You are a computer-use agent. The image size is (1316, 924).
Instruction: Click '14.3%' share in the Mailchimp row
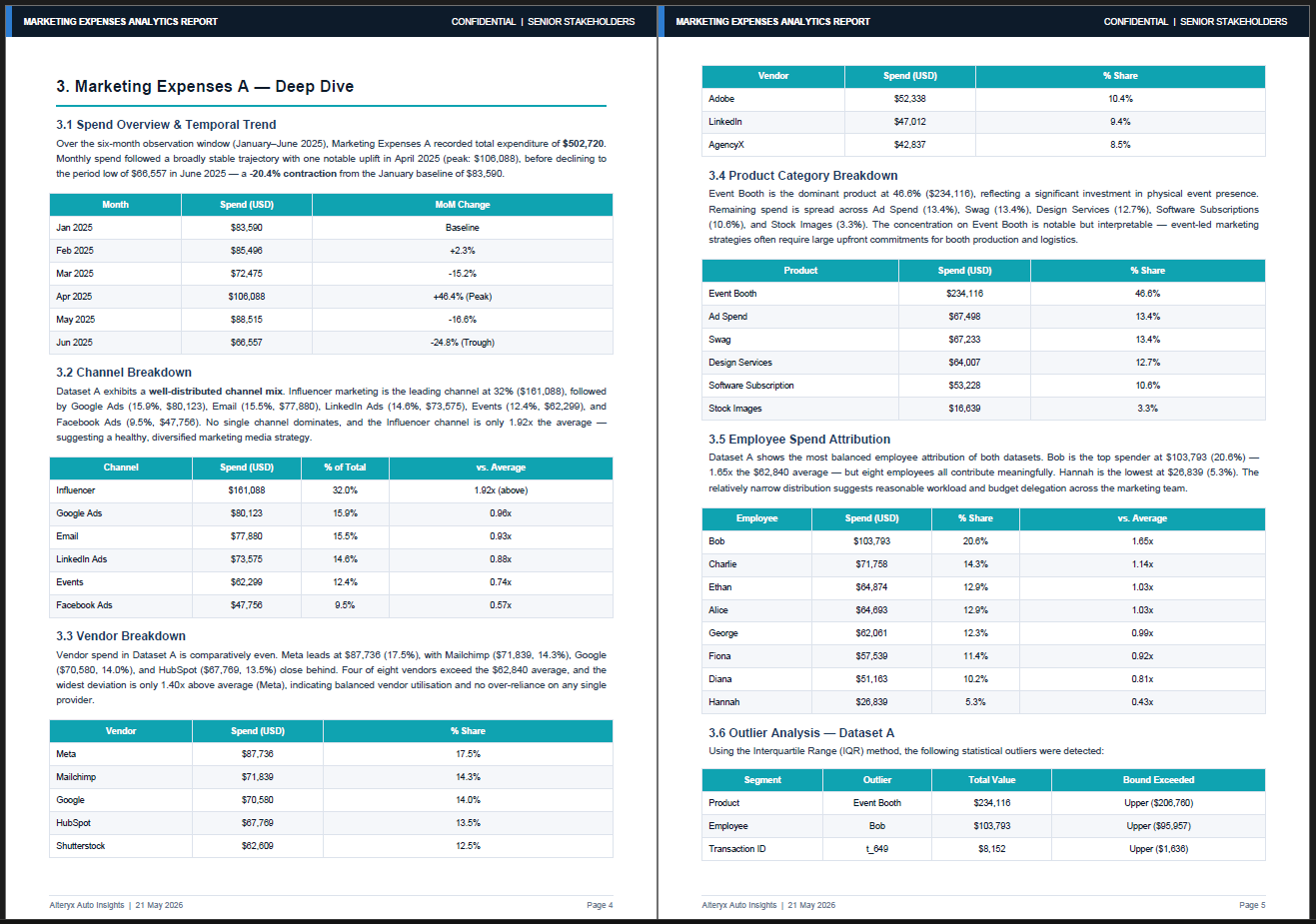coord(468,777)
